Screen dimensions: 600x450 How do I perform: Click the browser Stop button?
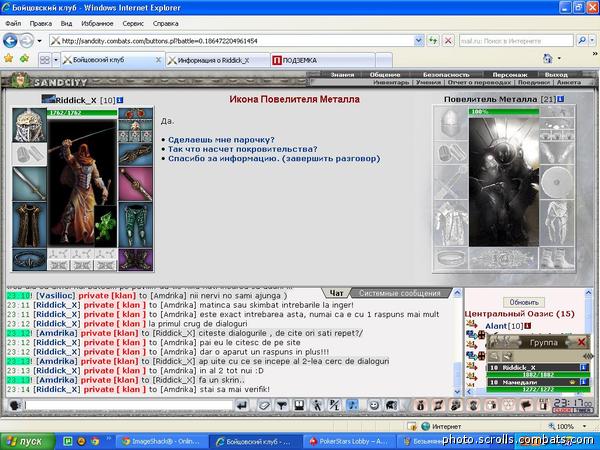pyautogui.click(x=448, y=41)
